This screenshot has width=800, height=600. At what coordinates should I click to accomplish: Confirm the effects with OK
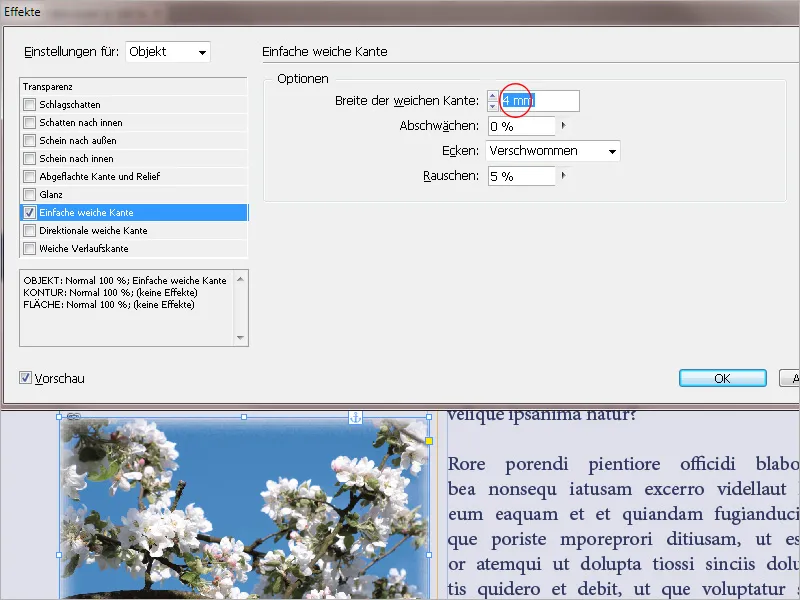click(x=722, y=378)
